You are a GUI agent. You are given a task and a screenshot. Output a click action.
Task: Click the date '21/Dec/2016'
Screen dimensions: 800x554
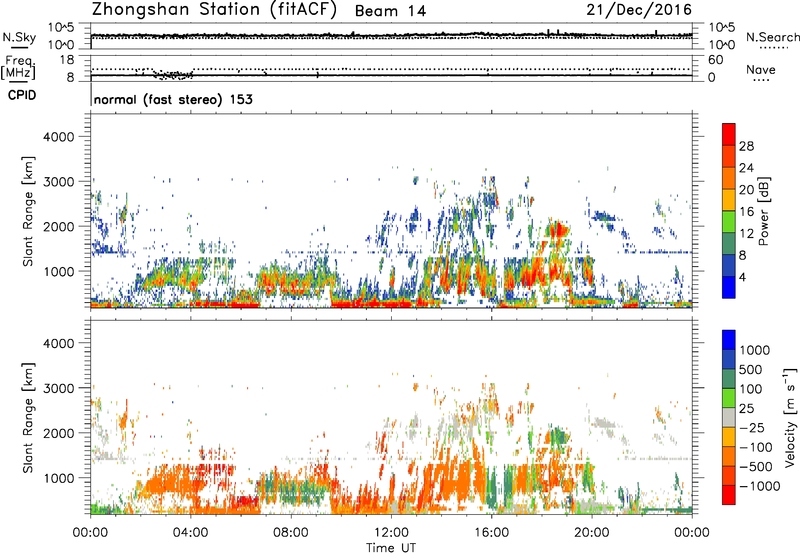pyautogui.click(x=639, y=10)
